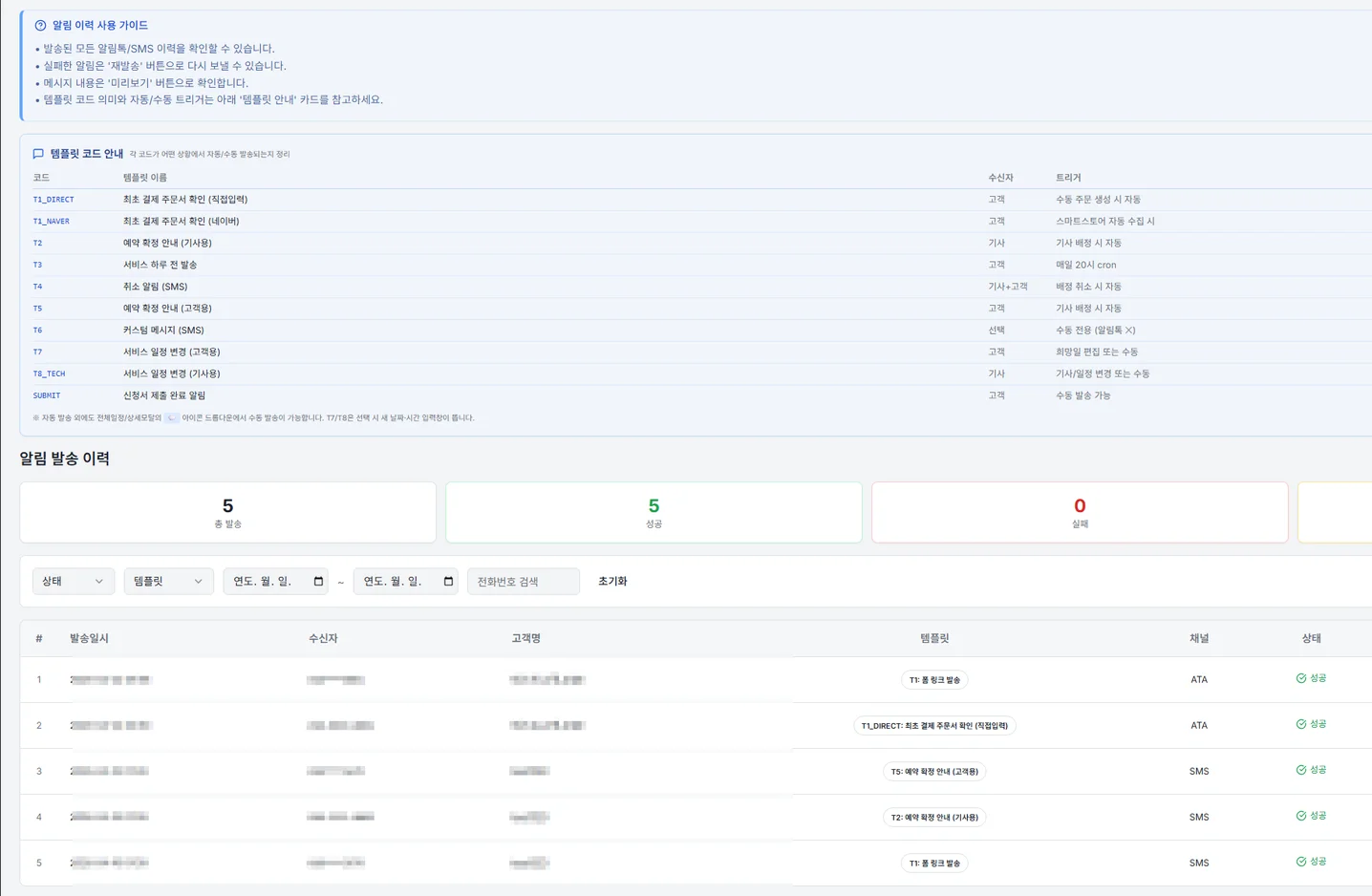Select the 신청서 제출 완료 알림 template name
Screen dimensions: 1372x896
(164, 395)
